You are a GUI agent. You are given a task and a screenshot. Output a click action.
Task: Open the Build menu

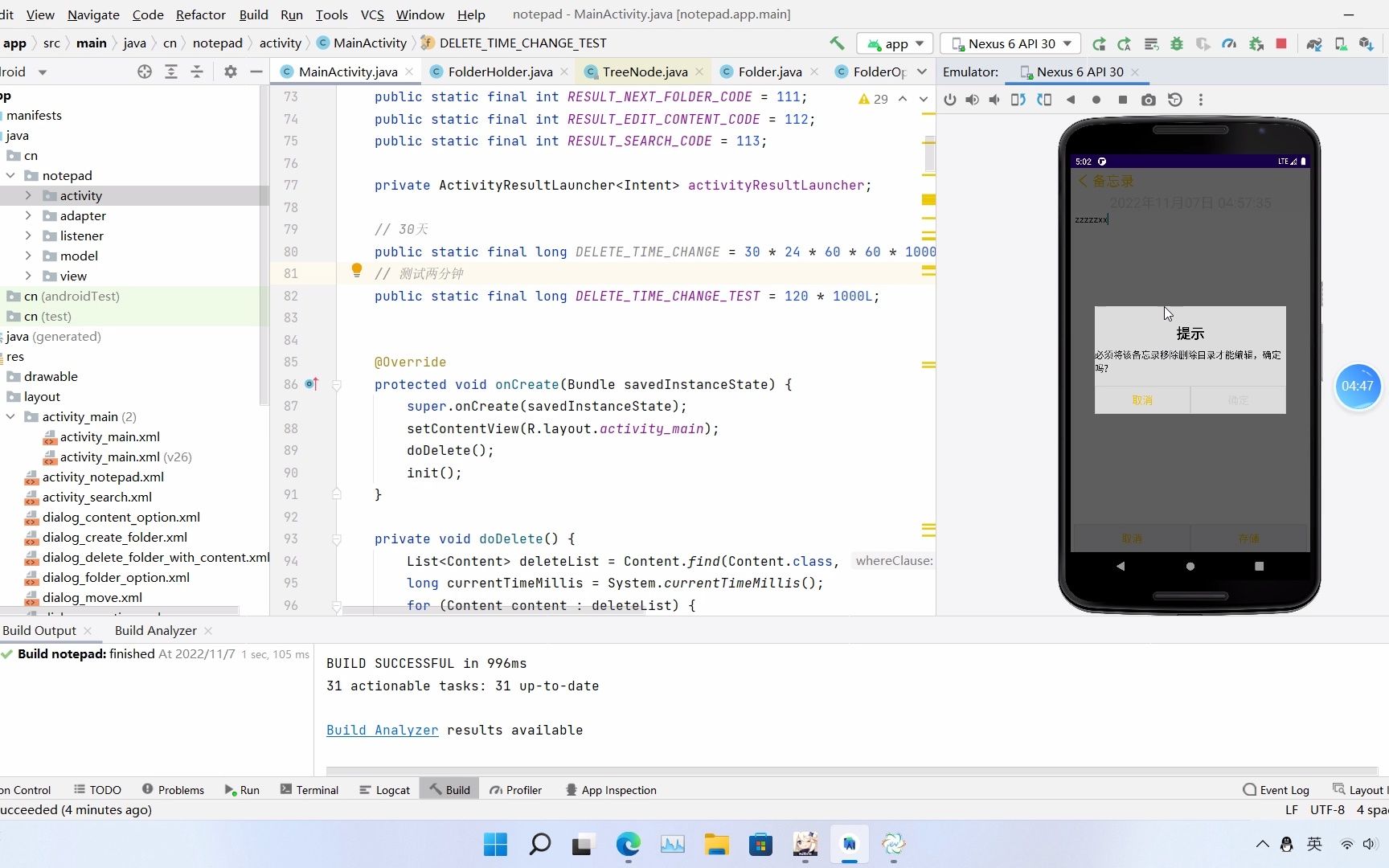click(x=253, y=14)
